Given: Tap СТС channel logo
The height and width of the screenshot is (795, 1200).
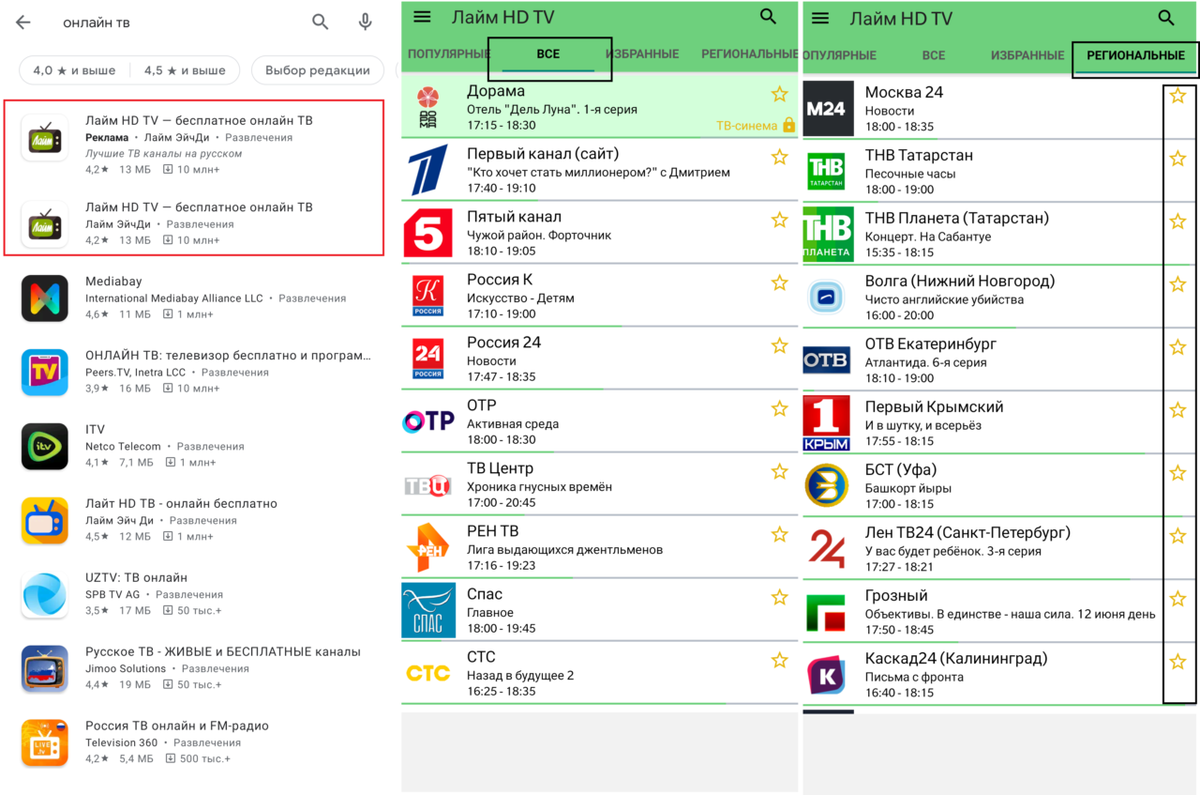Looking at the screenshot, I should click(x=428, y=673).
